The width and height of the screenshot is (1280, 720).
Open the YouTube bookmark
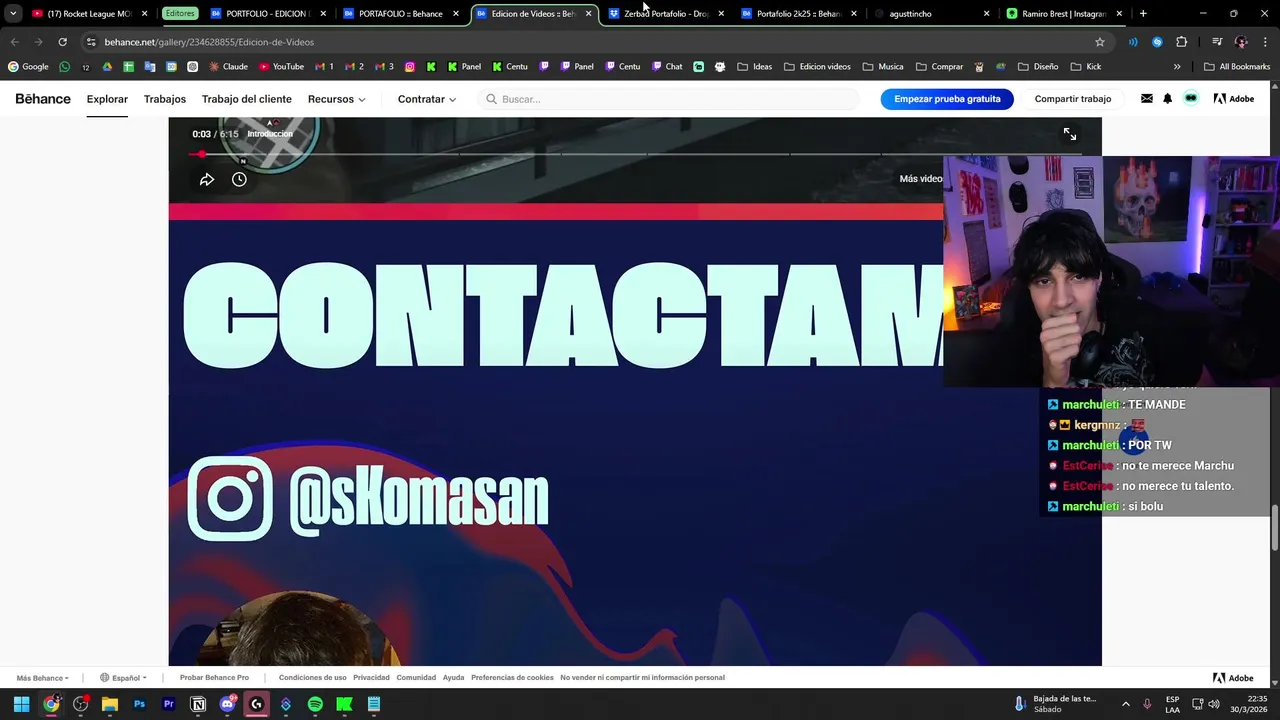pos(281,67)
